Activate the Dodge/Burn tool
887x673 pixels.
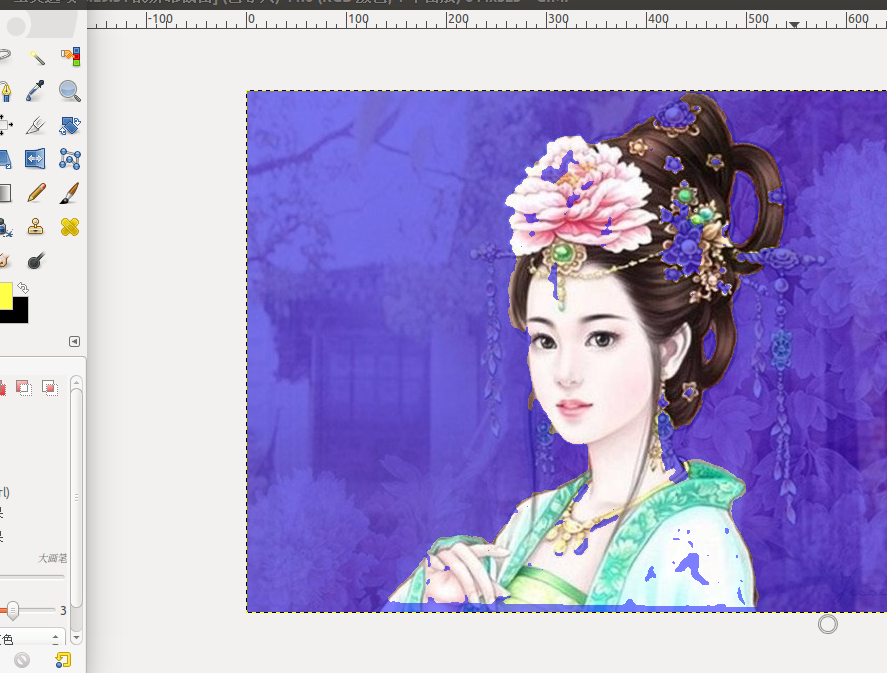[x=37, y=260]
